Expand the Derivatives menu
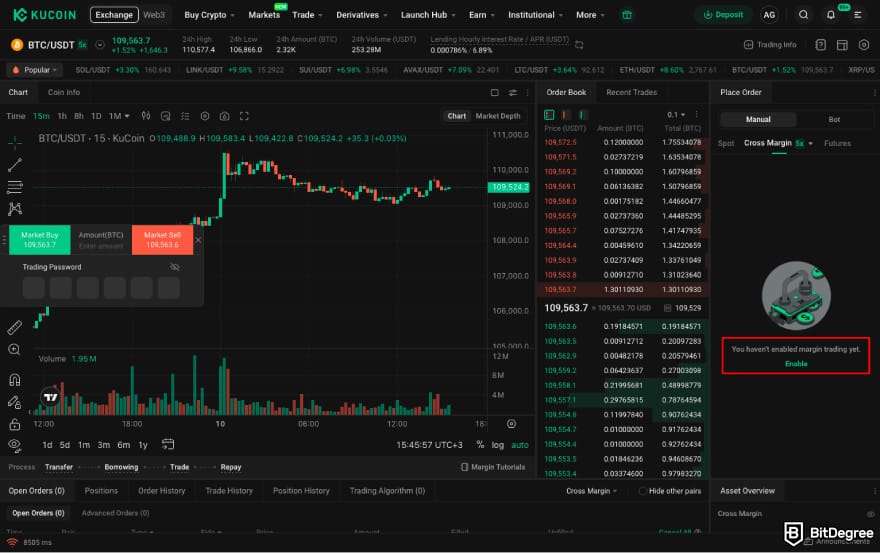The height and width of the screenshot is (553, 880). pyautogui.click(x=361, y=15)
